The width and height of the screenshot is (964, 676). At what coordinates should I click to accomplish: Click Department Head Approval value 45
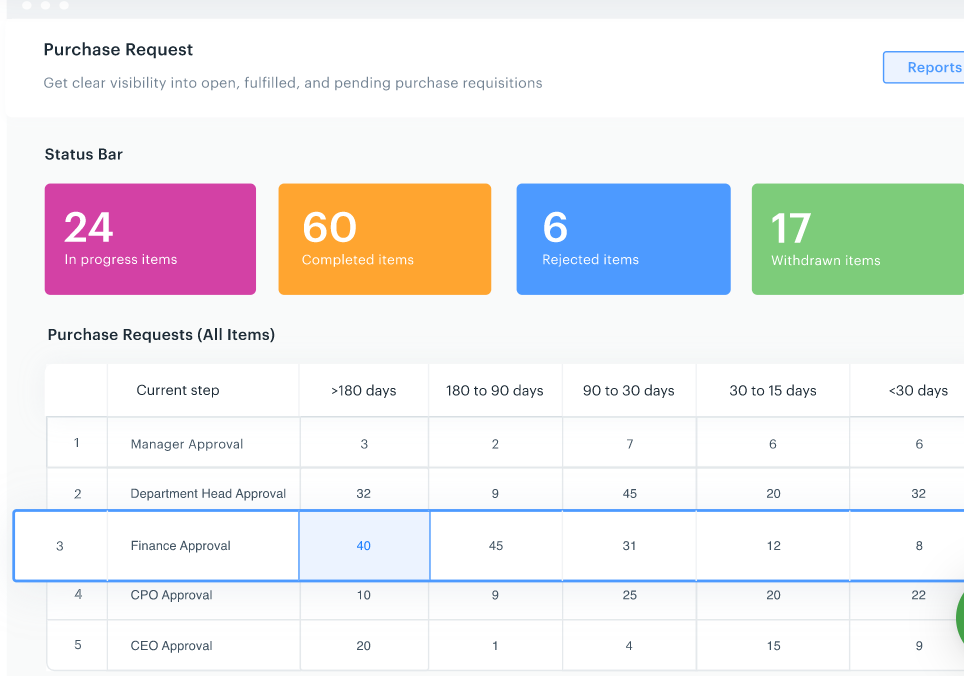click(630, 493)
